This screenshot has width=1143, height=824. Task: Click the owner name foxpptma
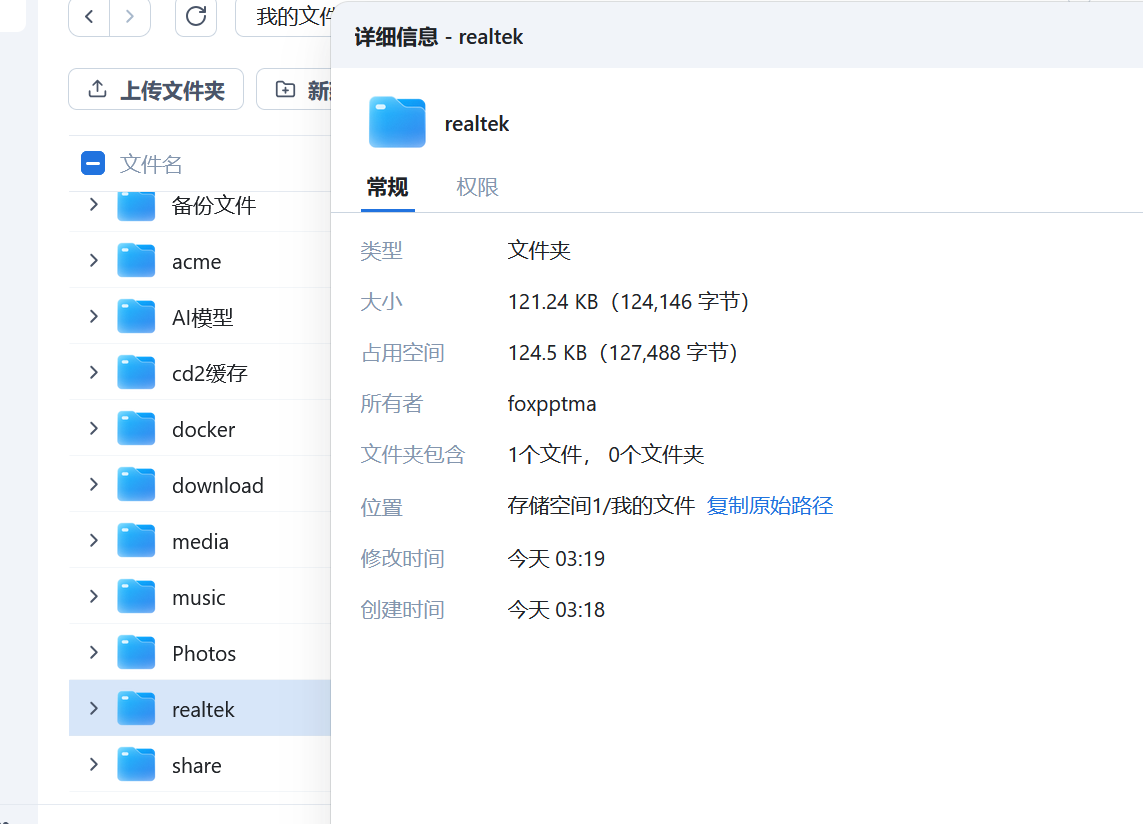point(552,404)
